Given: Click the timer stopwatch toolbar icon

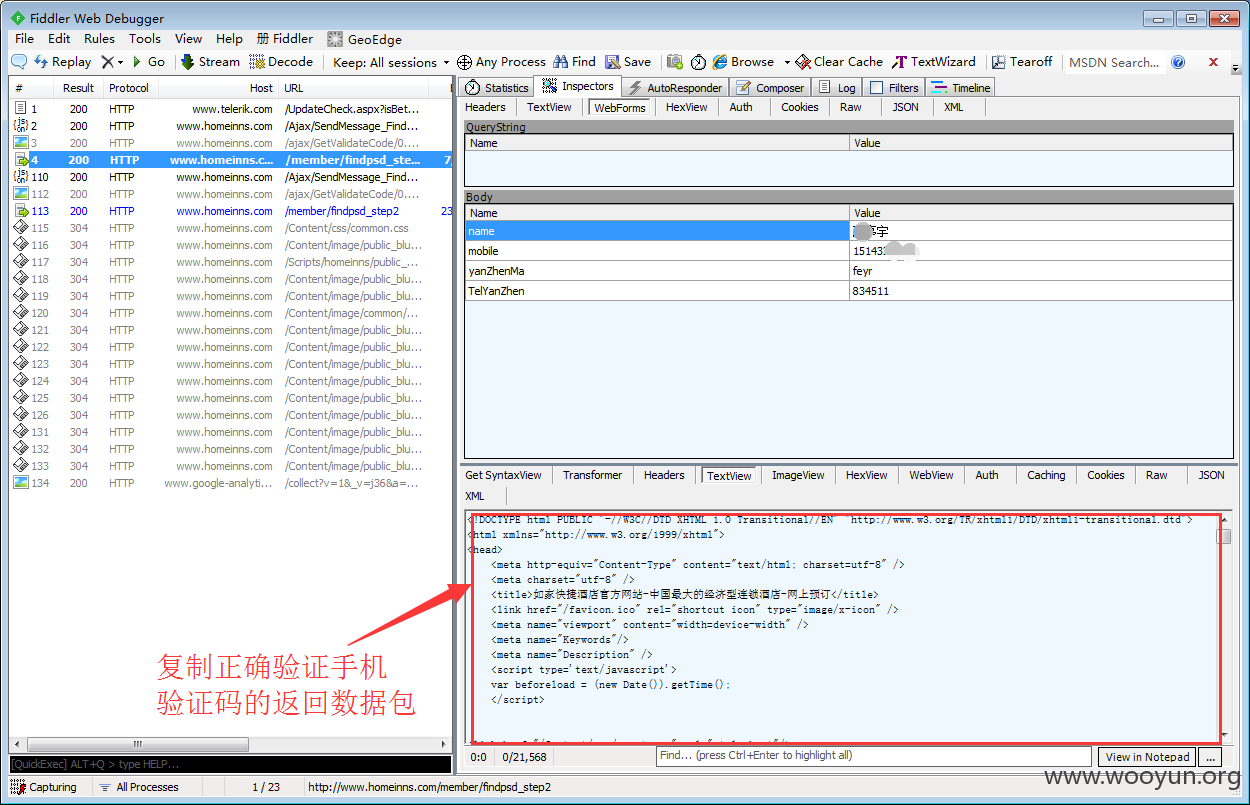Looking at the screenshot, I should pyautogui.click(x=698, y=62).
